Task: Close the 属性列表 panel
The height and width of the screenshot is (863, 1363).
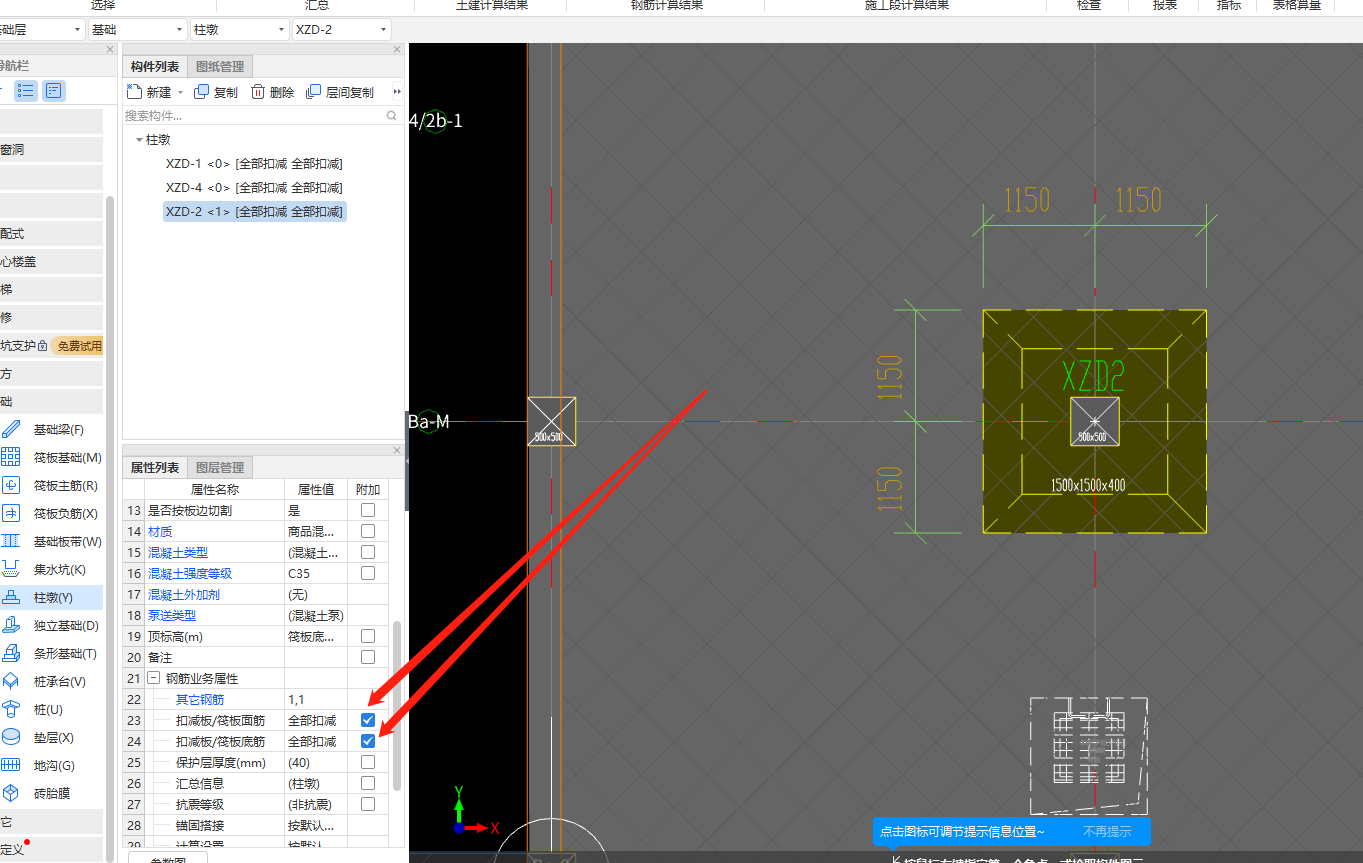Action: 397,451
